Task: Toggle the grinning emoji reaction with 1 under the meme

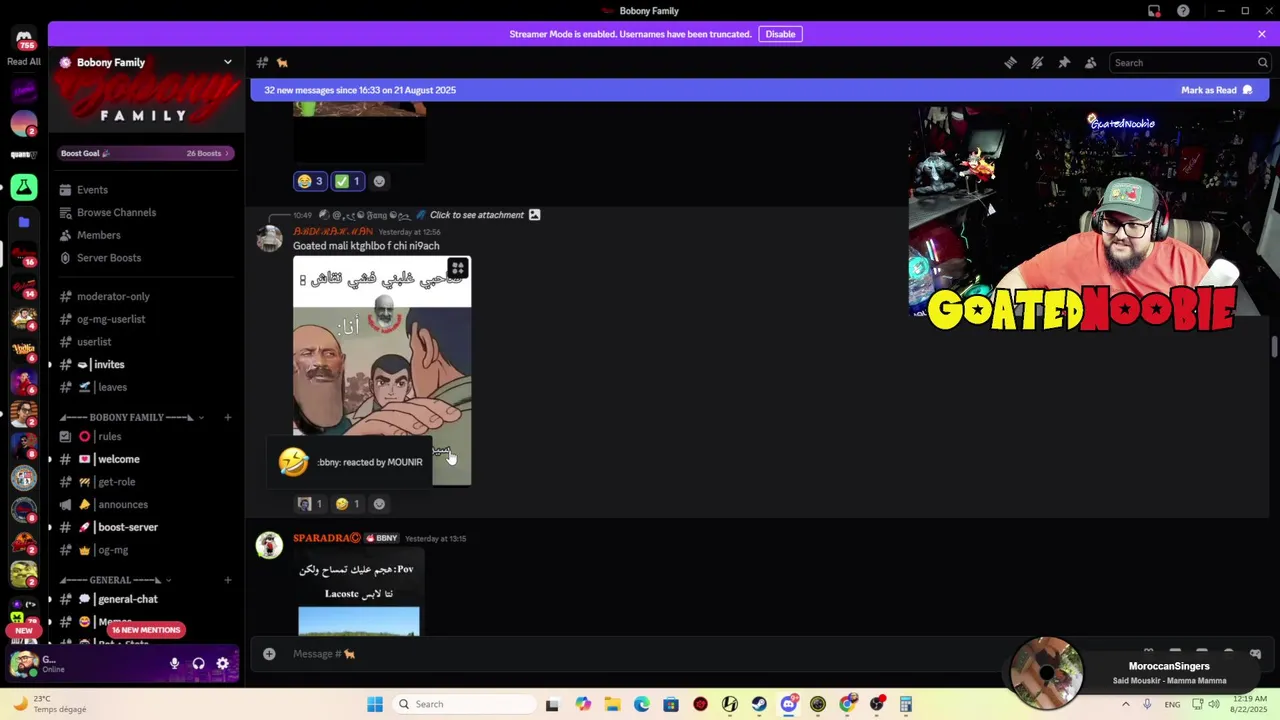Action: tap(347, 504)
